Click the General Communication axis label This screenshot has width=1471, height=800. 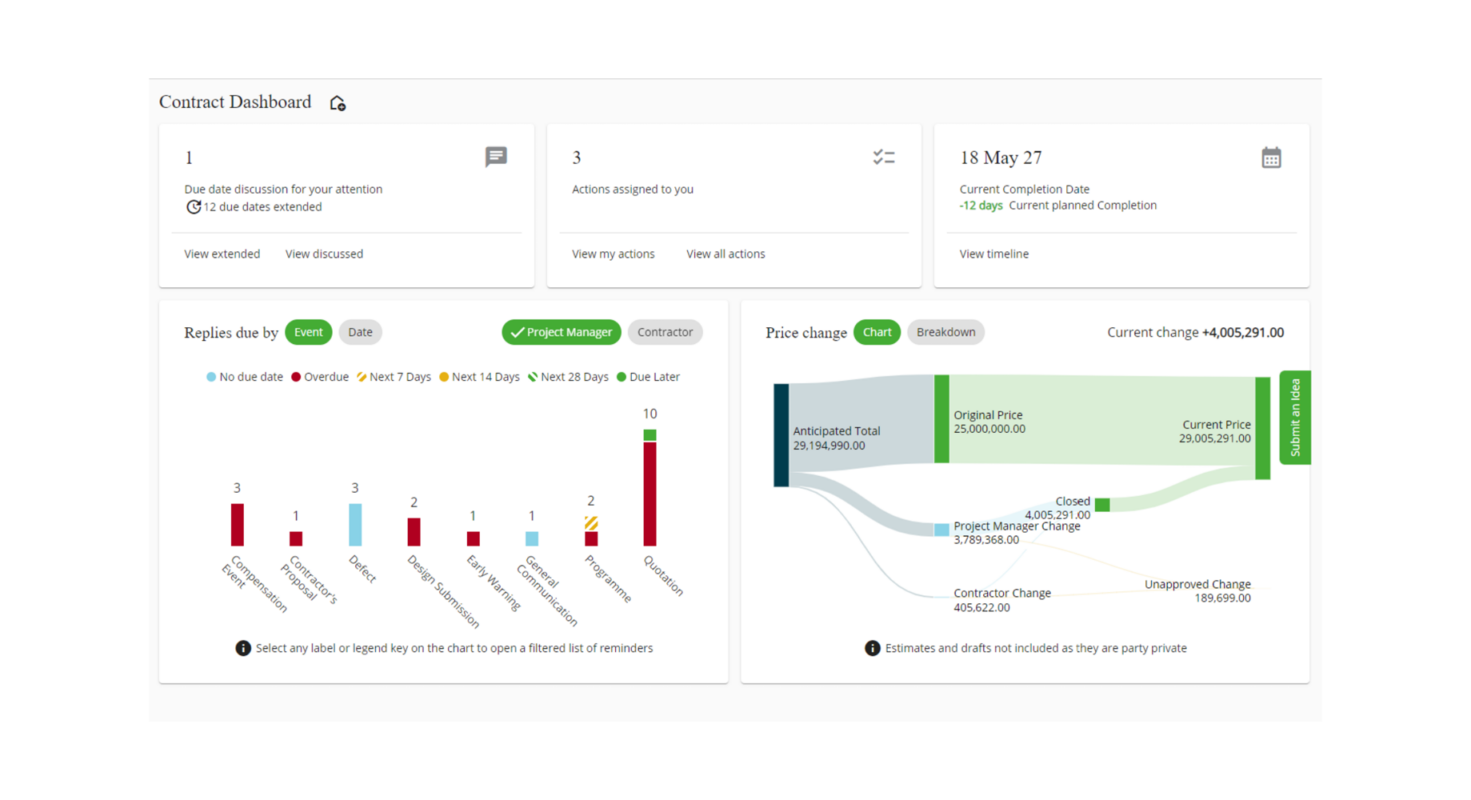(549, 590)
